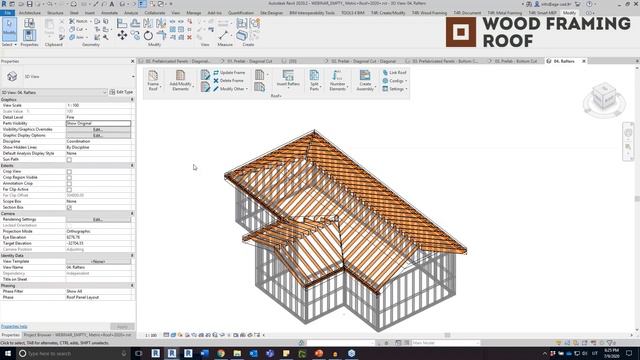
Task: Collapse the Camera properties section
Action: 132,213
